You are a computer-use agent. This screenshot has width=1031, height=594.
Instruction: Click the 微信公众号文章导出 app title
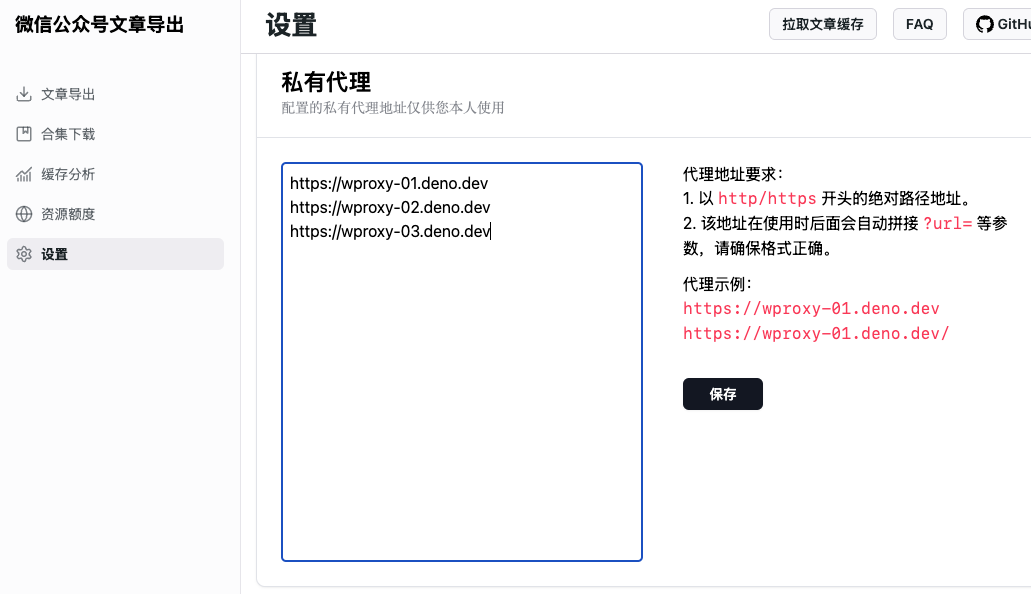(x=99, y=24)
